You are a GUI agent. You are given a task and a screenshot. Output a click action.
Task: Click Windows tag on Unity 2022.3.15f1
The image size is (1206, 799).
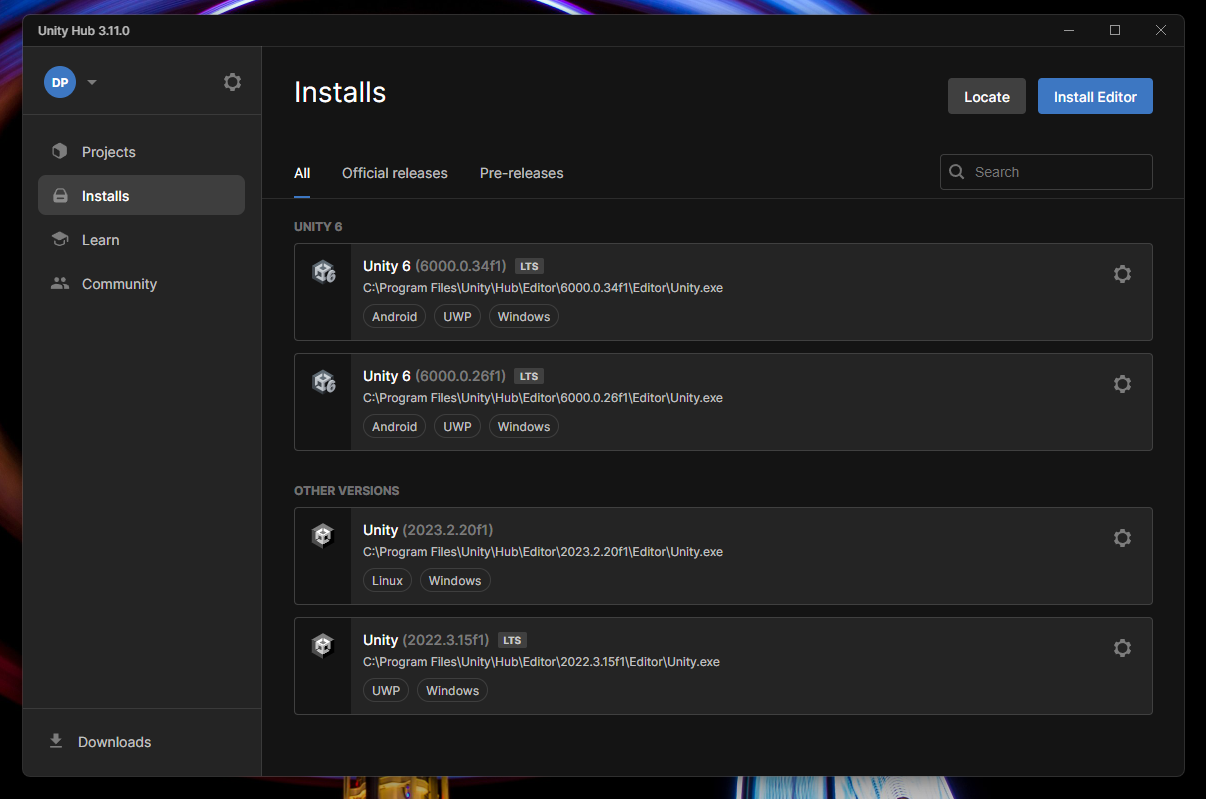point(453,691)
